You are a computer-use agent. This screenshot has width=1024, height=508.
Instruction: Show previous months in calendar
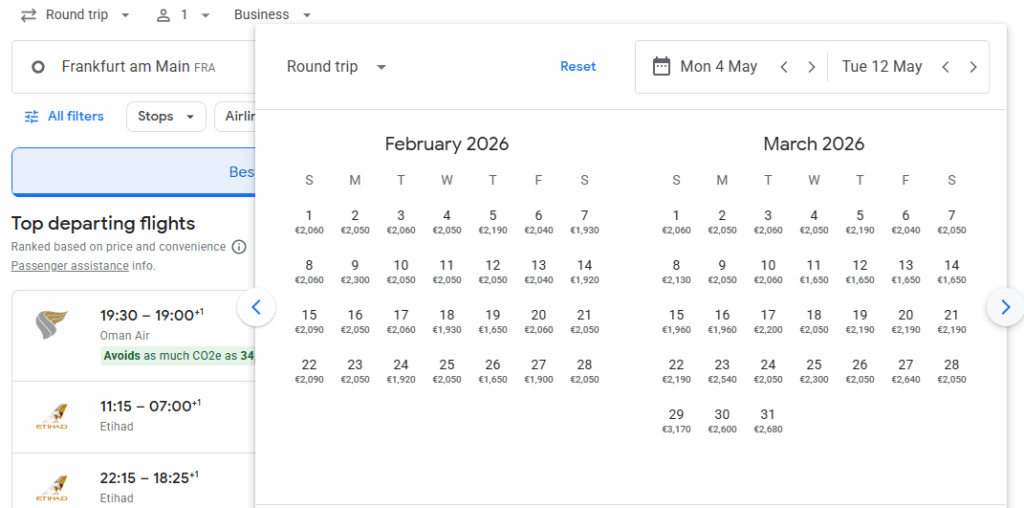256,307
